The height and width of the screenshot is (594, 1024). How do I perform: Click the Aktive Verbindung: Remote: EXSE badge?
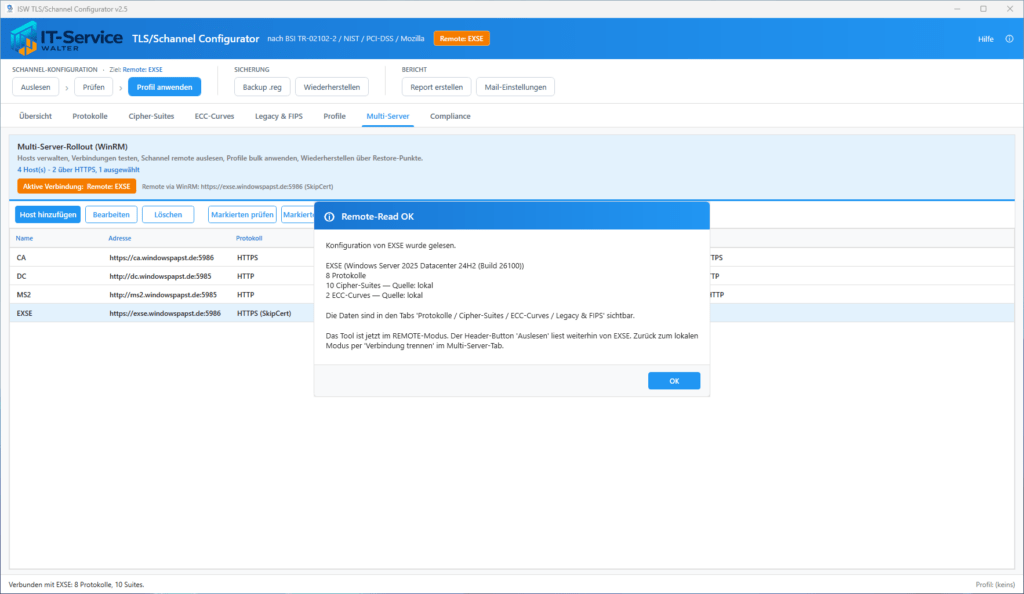click(x=76, y=187)
